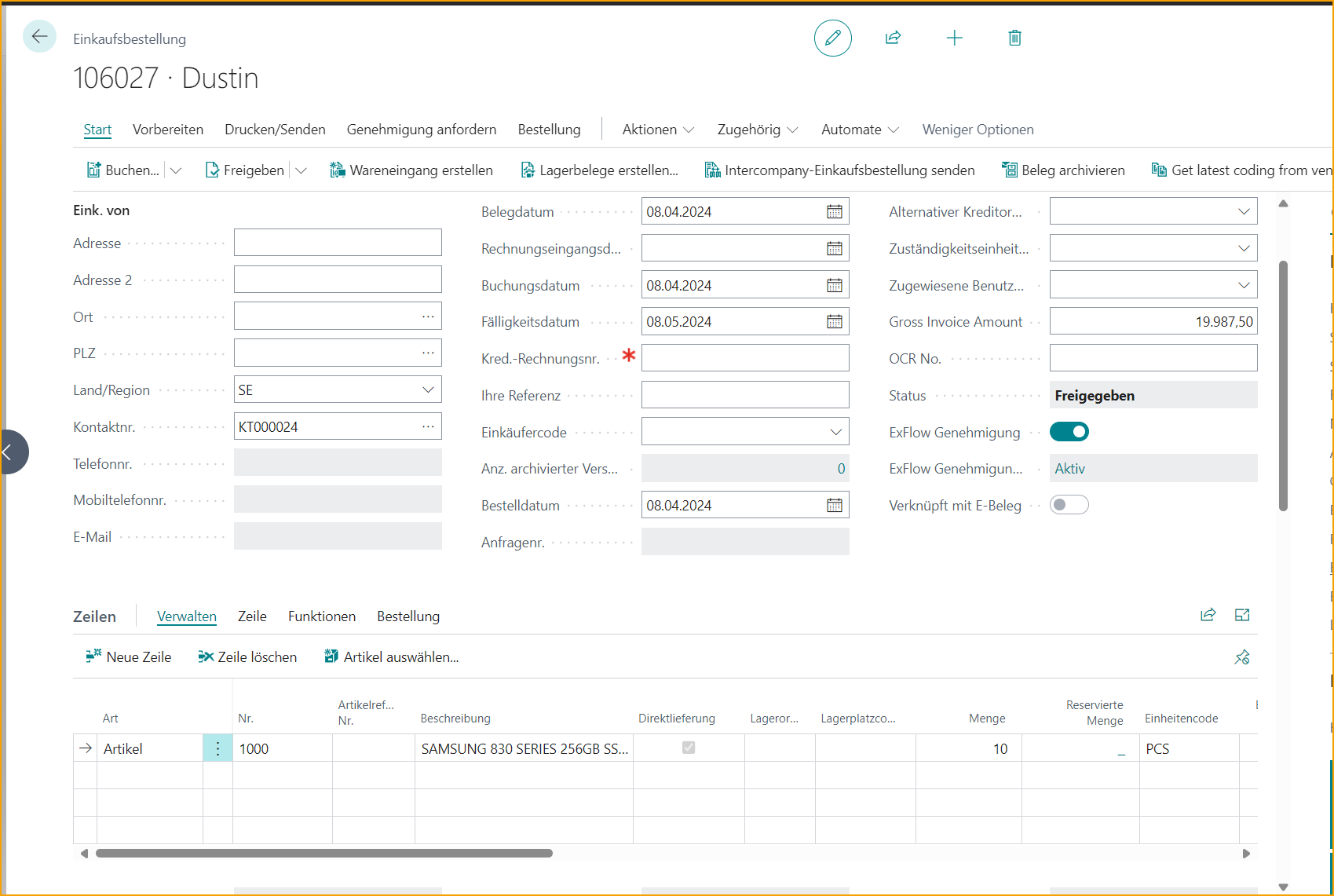Toggle ExFlow Genehmigung switch off
The width and height of the screenshot is (1334, 896).
[1069, 432]
